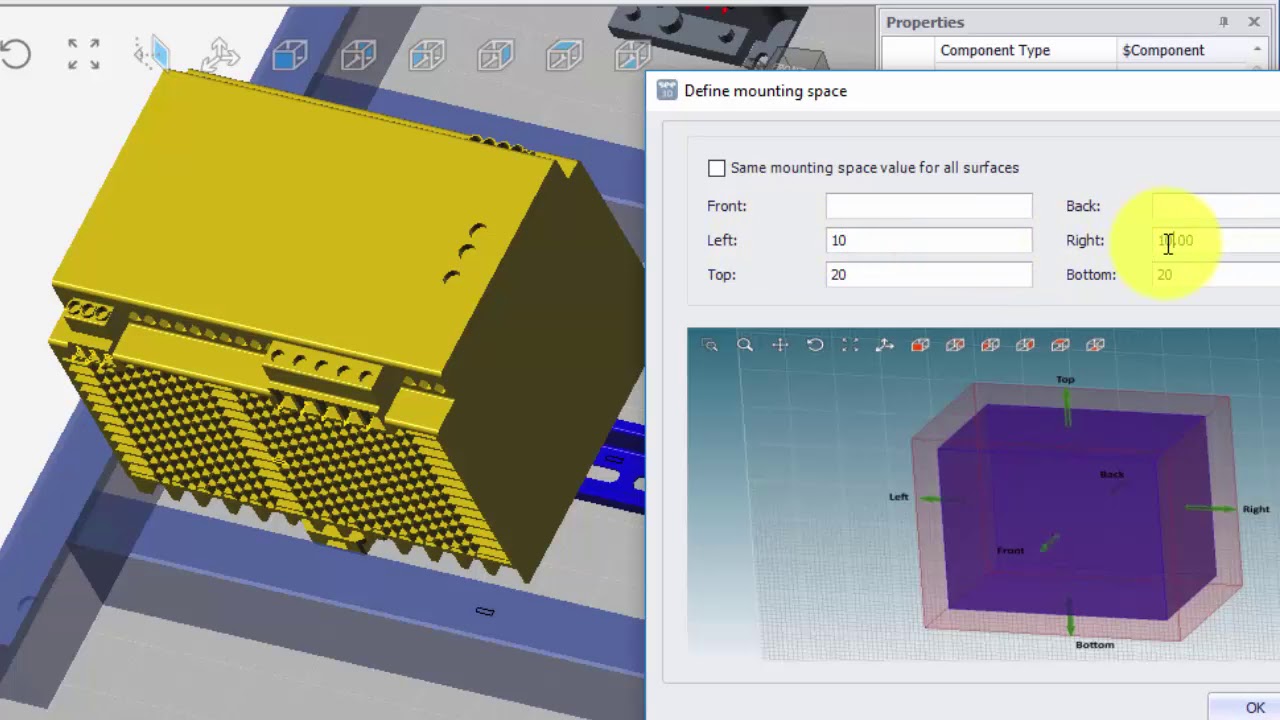Click the Properties panel scroll up arrow
This screenshot has width=1280, height=720.
(x=1257, y=50)
